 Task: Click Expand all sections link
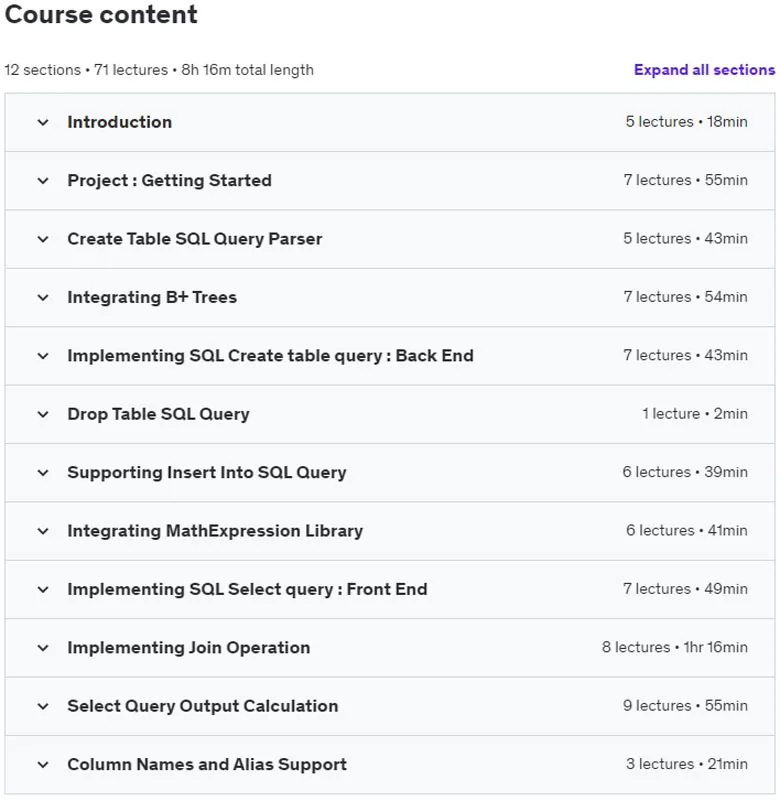point(704,69)
